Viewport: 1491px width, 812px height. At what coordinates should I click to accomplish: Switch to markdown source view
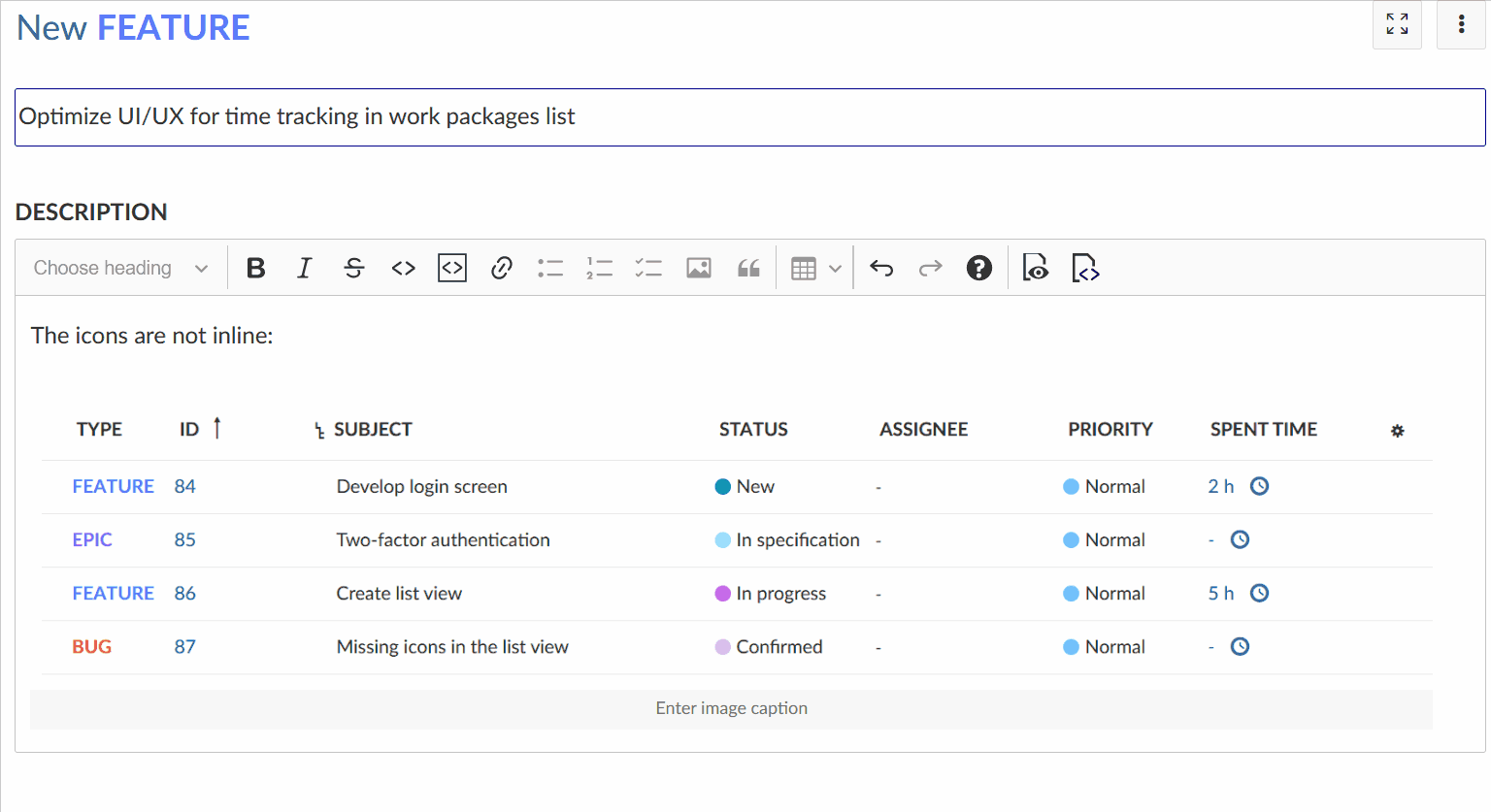click(1084, 268)
